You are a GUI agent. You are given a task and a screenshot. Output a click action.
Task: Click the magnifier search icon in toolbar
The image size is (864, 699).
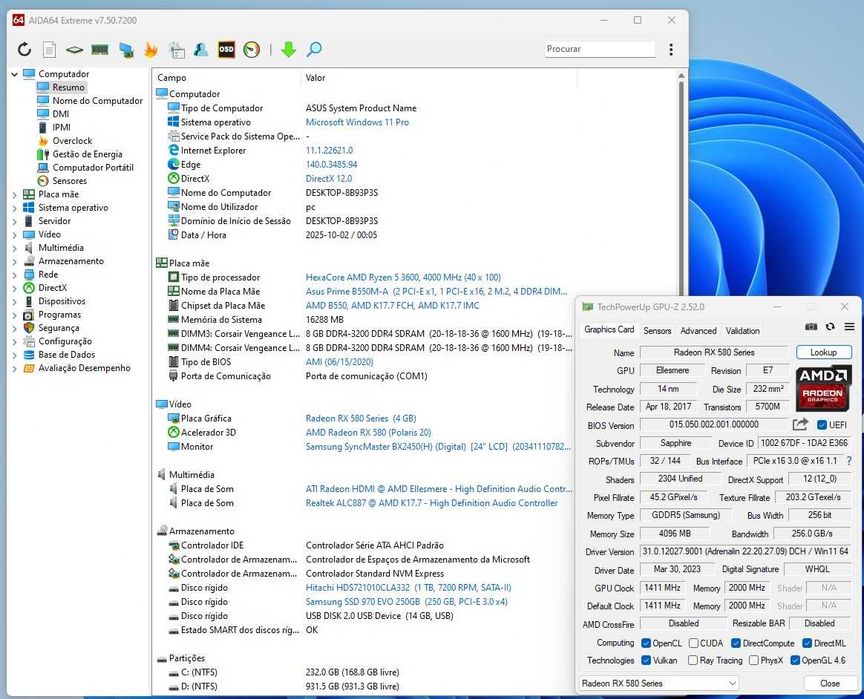coord(314,49)
